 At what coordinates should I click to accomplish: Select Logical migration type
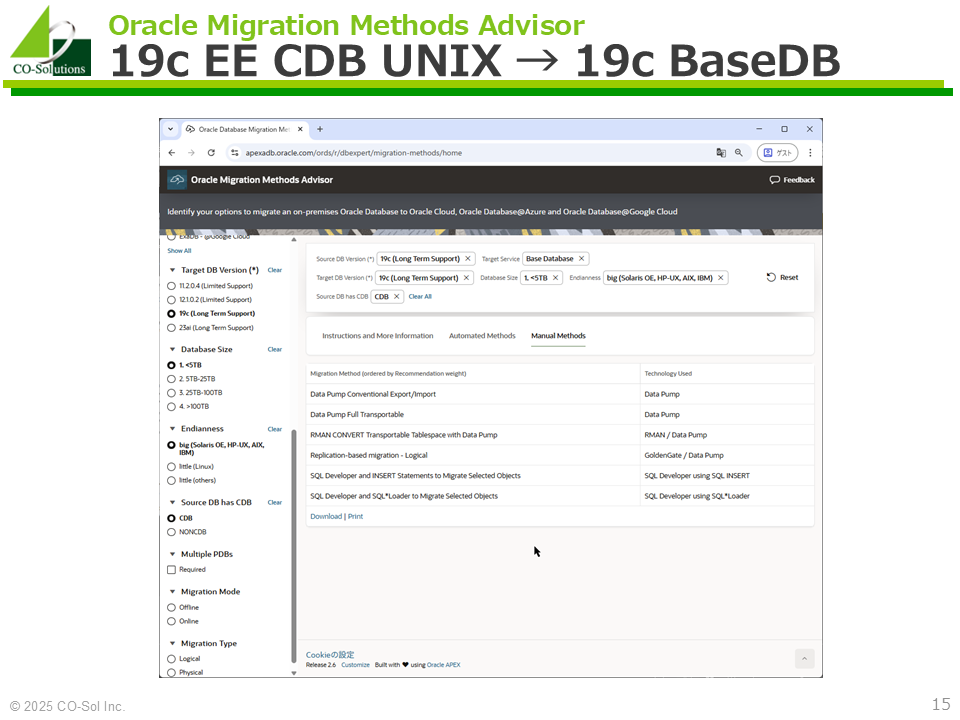171,659
